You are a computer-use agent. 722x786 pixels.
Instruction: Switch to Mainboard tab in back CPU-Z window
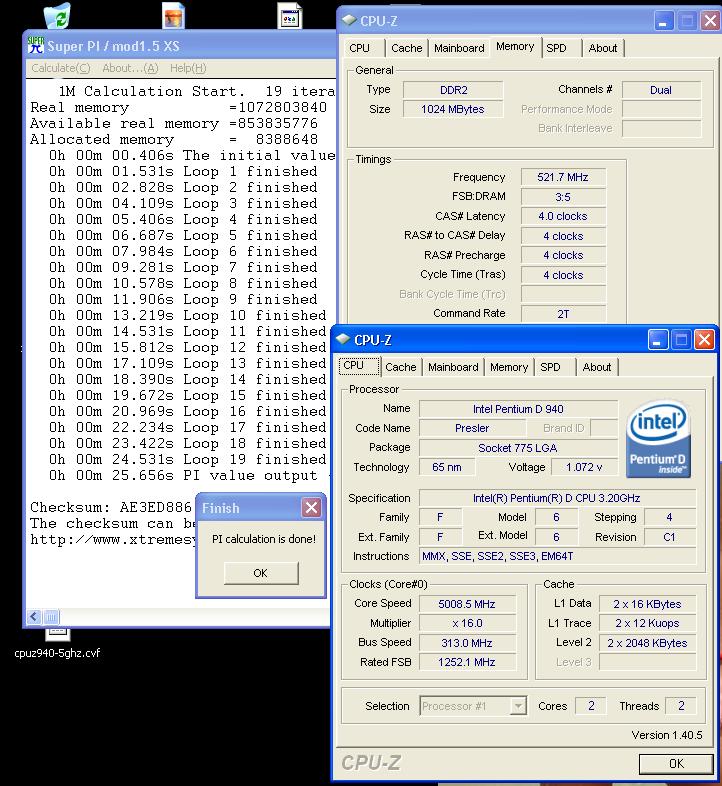tap(459, 48)
